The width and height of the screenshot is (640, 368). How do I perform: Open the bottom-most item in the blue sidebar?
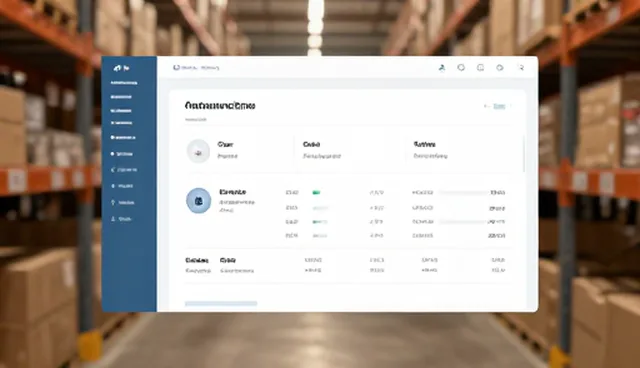coord(121,219)
